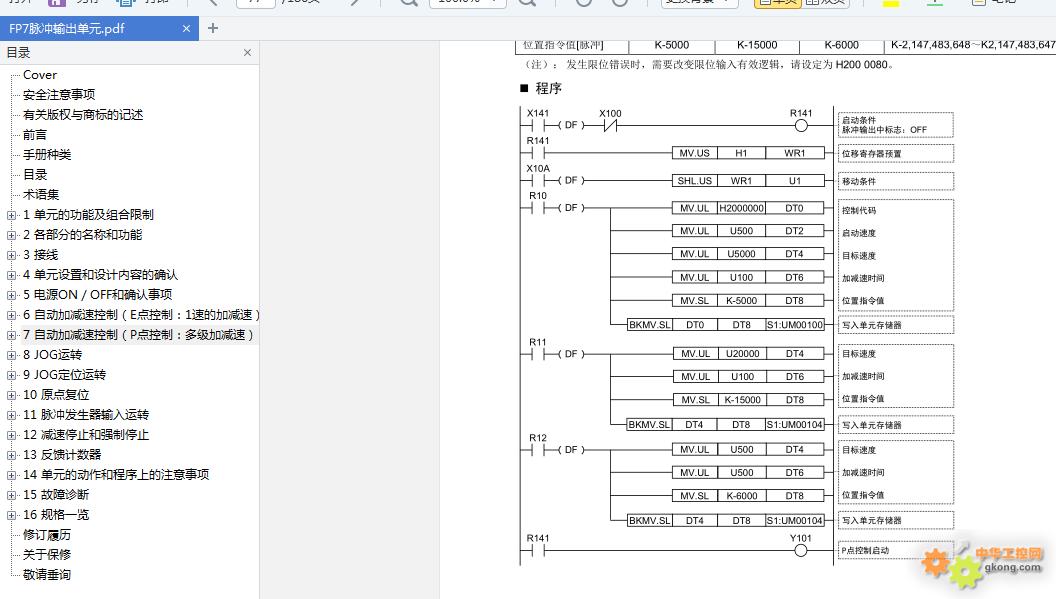1056x599 pixels.
Task: Click the S1:UM00100 operand box
Action: (795, 325)
